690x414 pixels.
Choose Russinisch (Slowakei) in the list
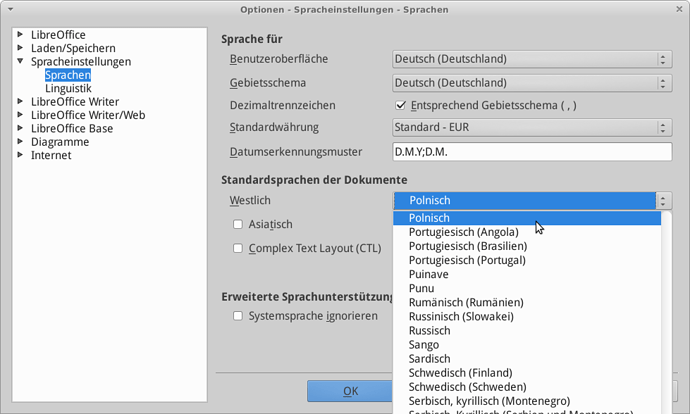click(527, 317)
